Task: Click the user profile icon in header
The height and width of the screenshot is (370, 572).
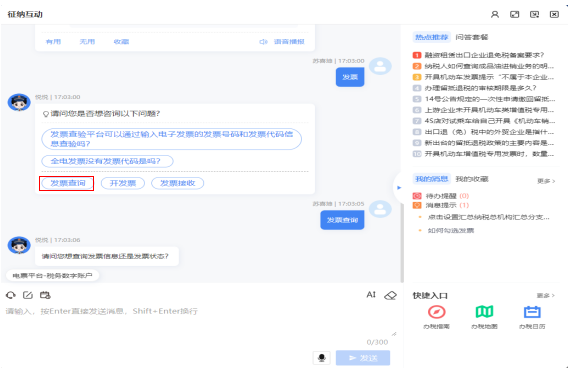Action: [495, 14]
